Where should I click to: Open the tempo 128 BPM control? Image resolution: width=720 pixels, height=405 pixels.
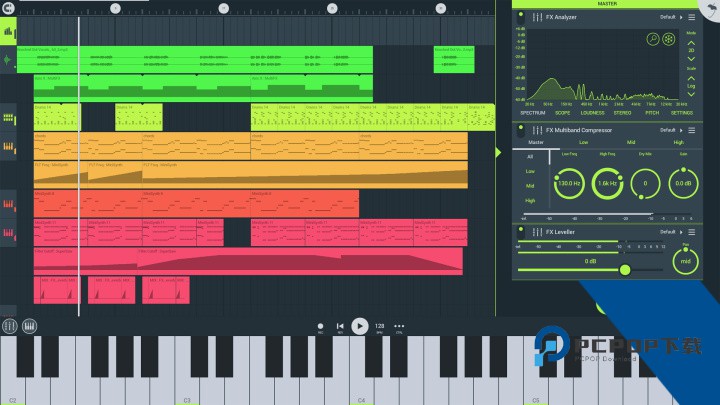[379, 327]
